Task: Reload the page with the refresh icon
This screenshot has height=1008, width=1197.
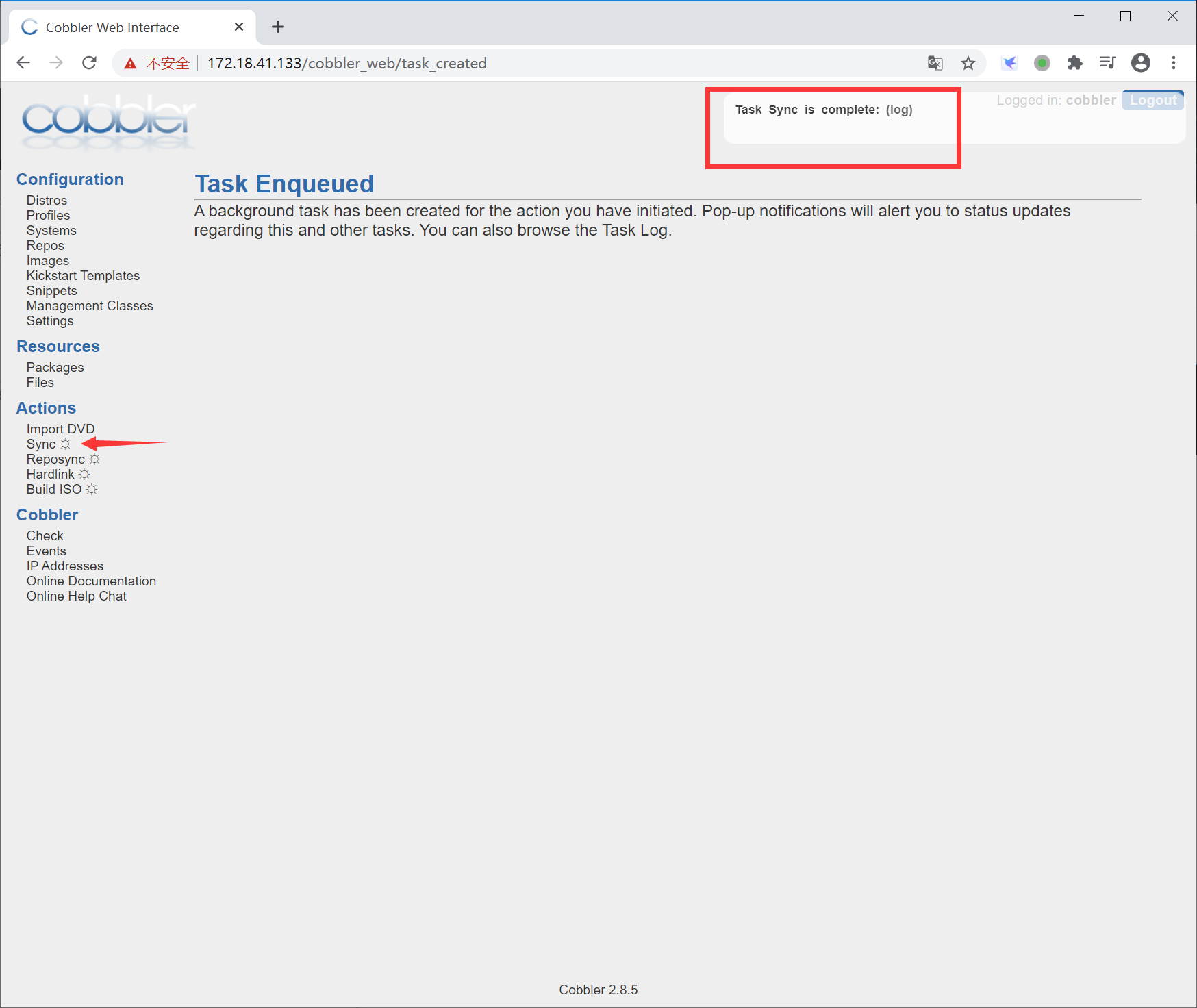Action: 89,63
